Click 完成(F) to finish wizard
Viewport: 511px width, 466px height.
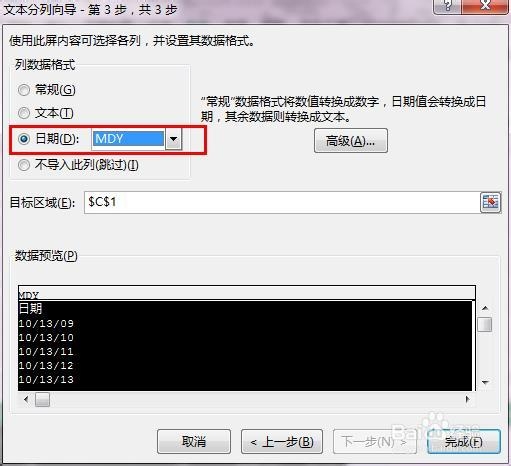tap(464, 442)
